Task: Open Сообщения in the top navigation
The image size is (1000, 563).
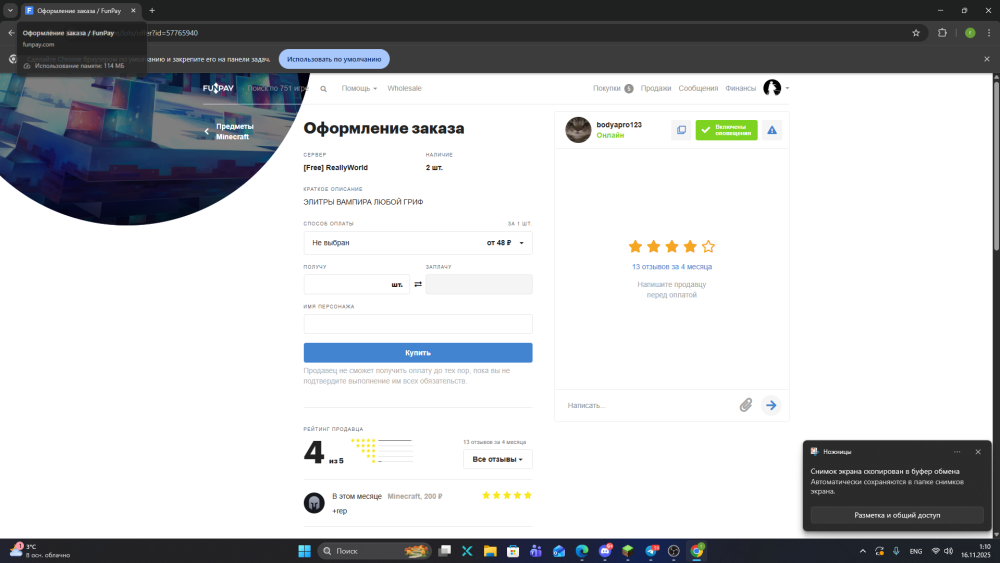Action: pyautogui.click(x=698, y=88)
